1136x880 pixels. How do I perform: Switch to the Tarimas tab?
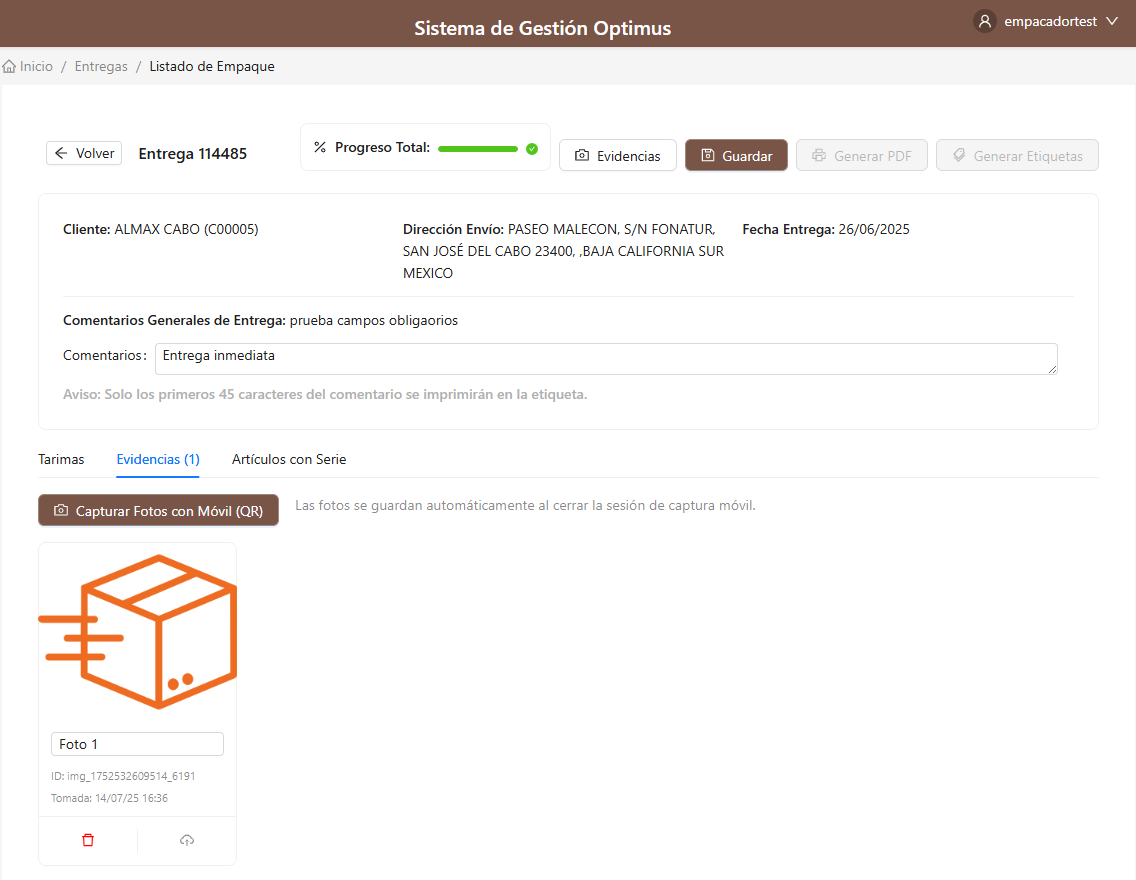pos(61,459)
